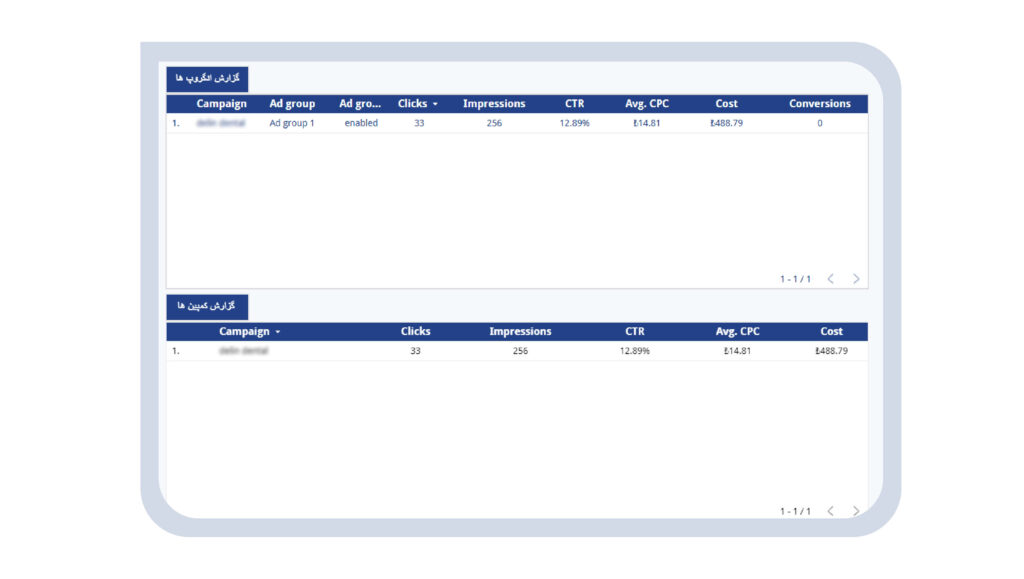The height and width of the screenshot is (579, 1024).
Task: Go to next page in campaign table
Action: [x=856, y=510]
